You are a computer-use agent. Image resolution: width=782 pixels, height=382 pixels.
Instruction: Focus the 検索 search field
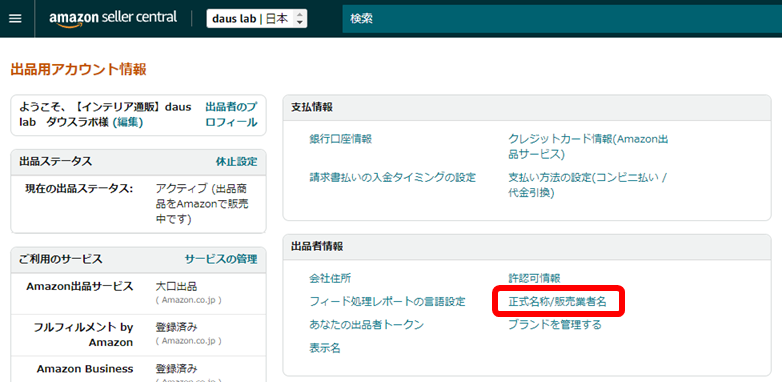coord(562,19)
